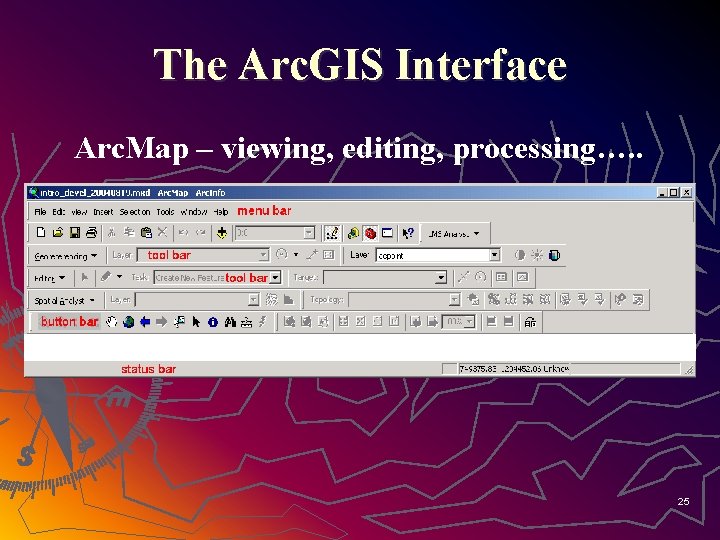Click the Hyperlink lightning bolt tool

pos(263,322)
